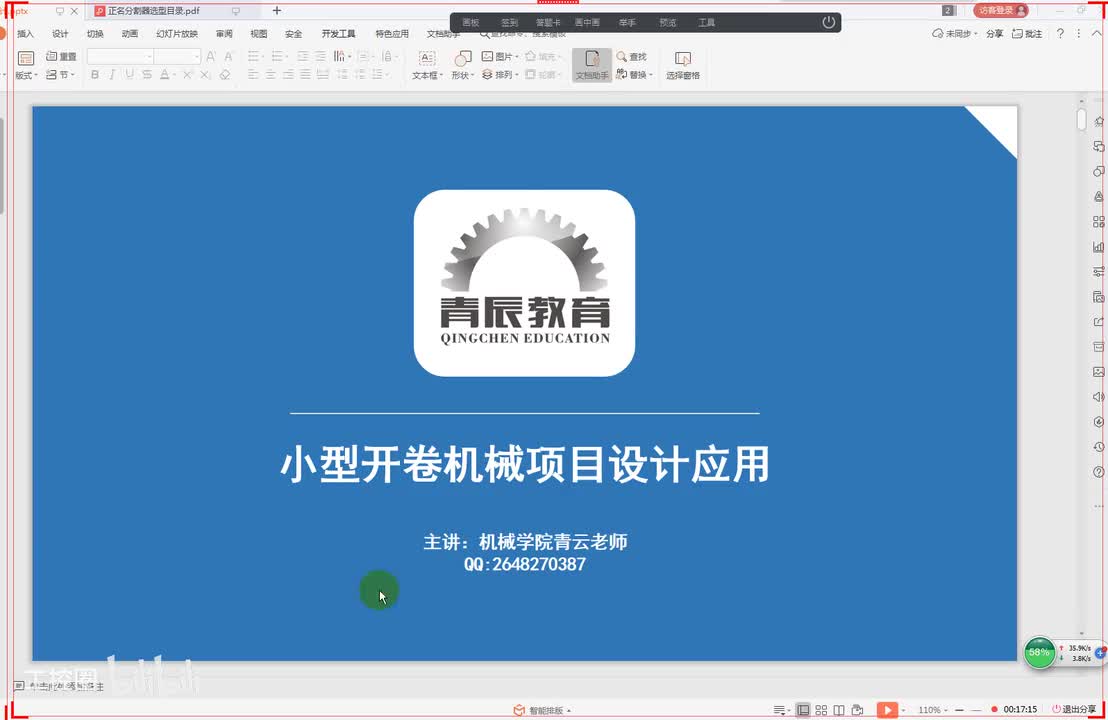Screen dimensions: 1108x720
Task: Open the 节 section dropdown
Action: [x=60, y=74]
